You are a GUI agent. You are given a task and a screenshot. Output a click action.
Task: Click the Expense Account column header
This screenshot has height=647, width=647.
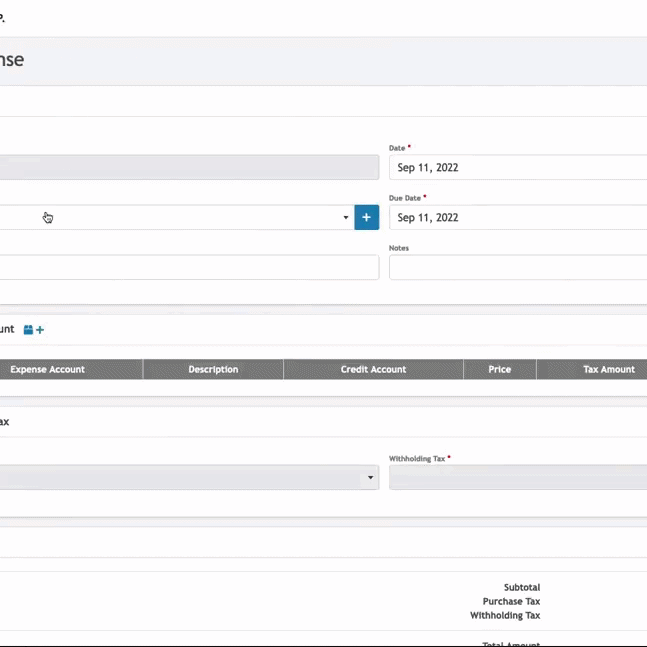pyautogui.click(x=48, y=369)
